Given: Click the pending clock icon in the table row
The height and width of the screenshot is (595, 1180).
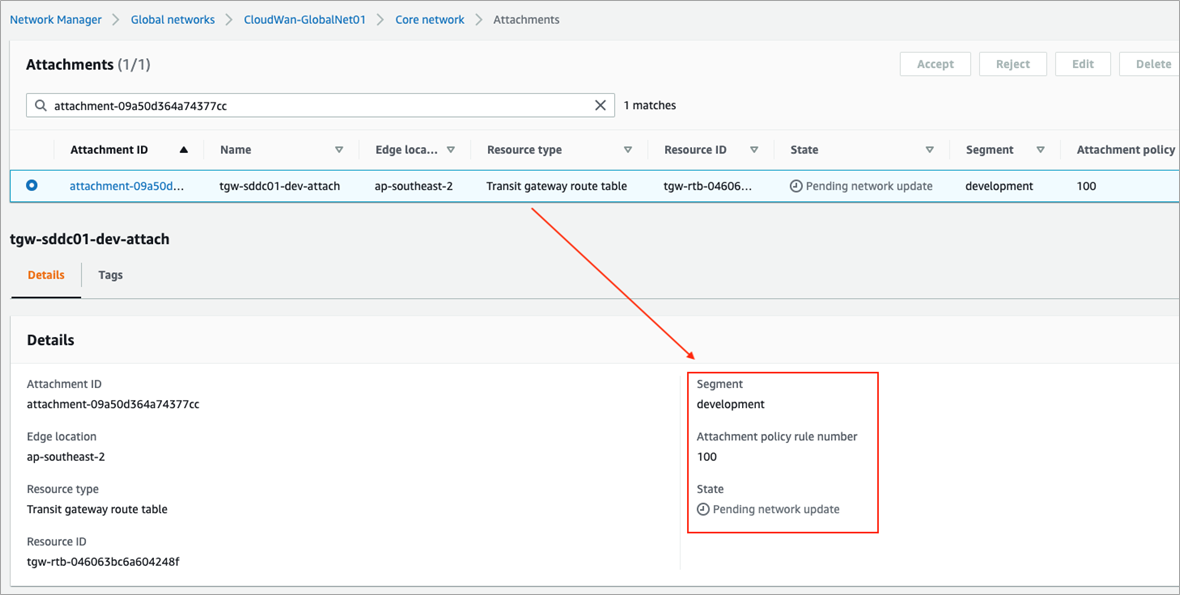Looking at the screenshot, I should click(x=796, y=186).
